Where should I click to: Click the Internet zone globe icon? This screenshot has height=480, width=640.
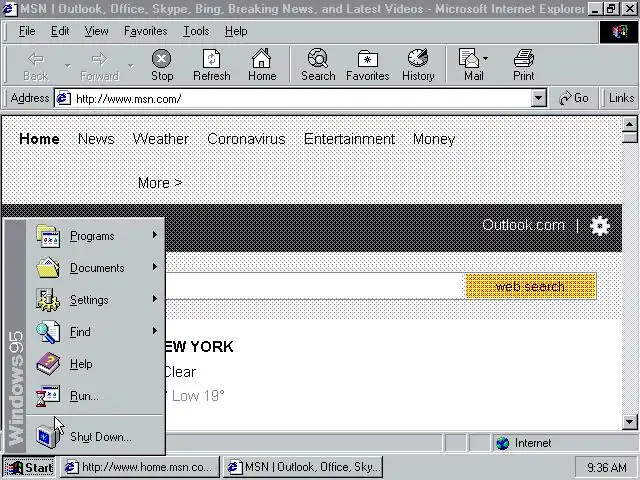click(x=502, y=443)
